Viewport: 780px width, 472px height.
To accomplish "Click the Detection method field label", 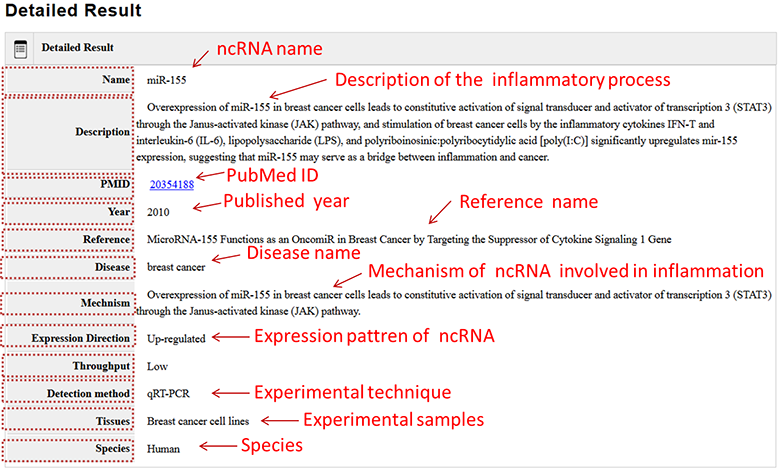I will click(86, 393).
